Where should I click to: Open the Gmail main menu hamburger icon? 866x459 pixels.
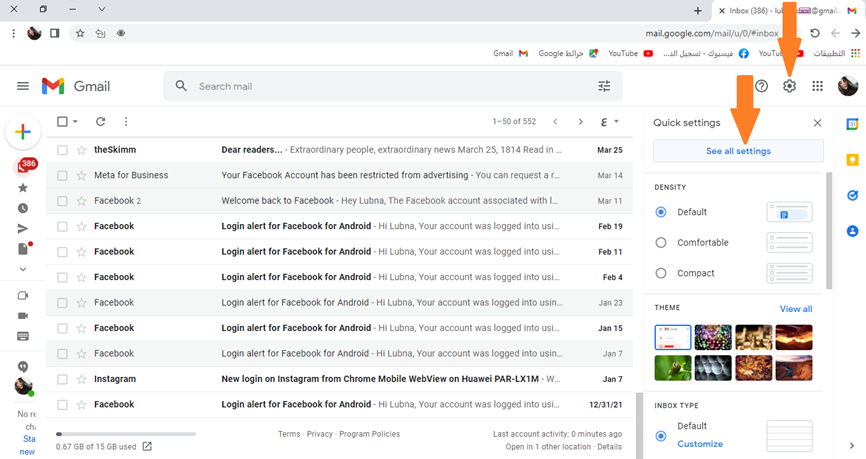tap(23, 86)
